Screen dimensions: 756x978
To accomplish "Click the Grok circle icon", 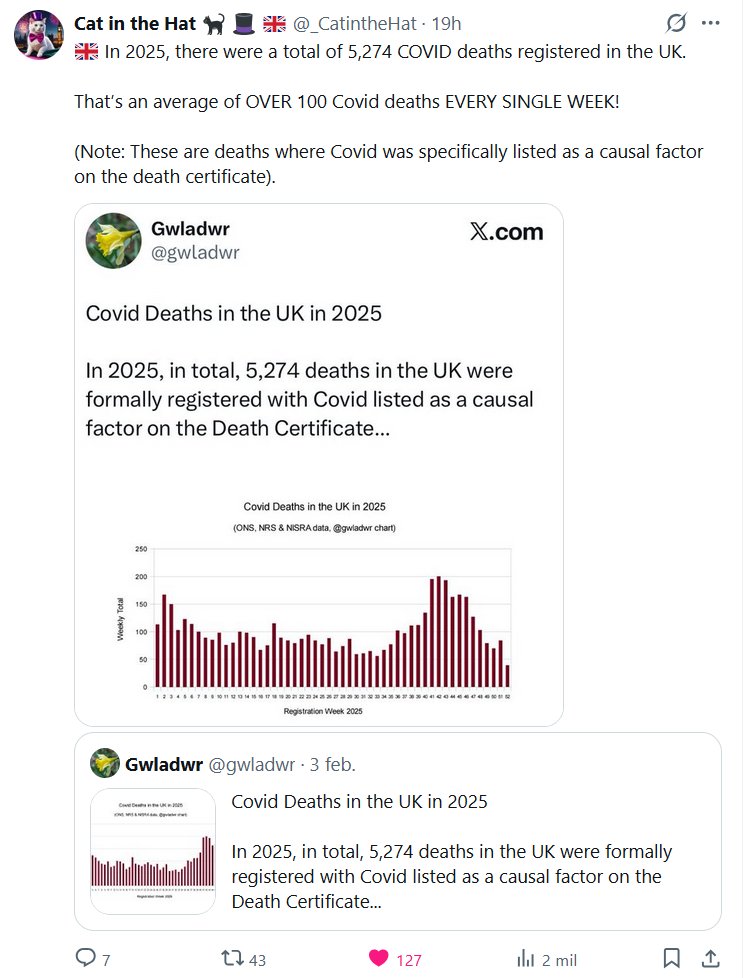I will pyautogui.click(x=675, y=23).
